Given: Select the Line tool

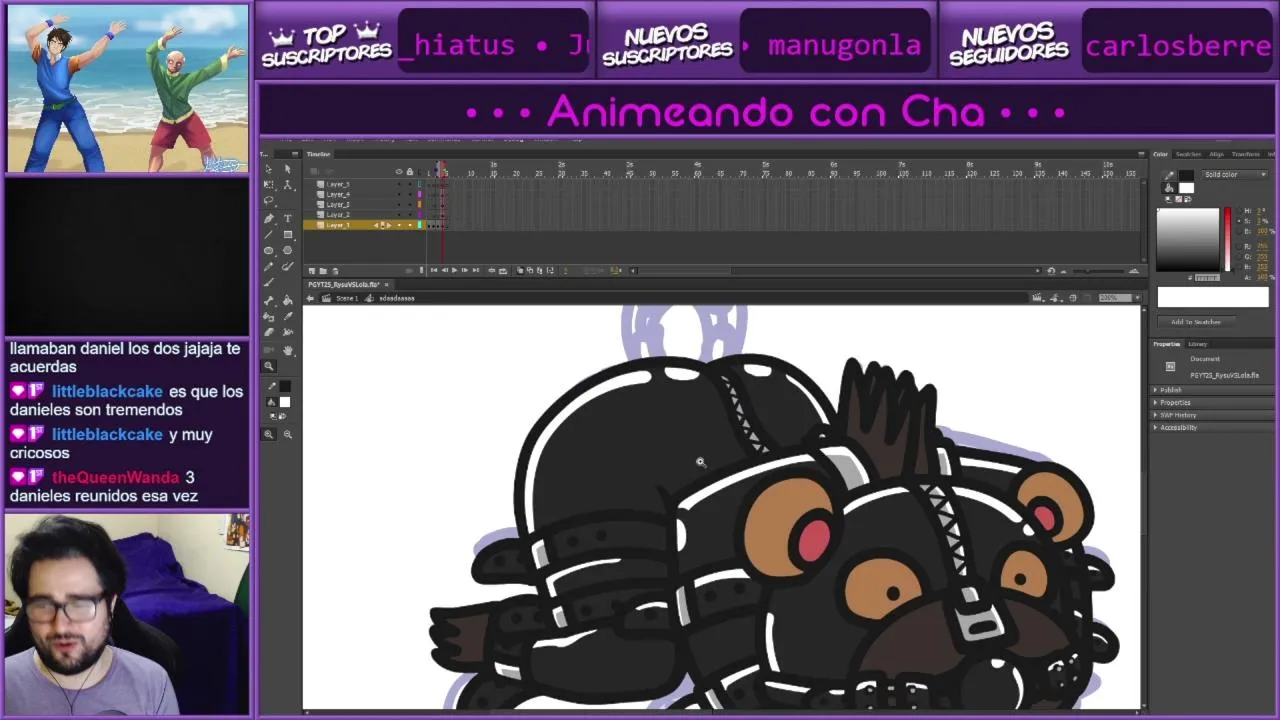Looking at the screenshot, I should (x=268, y=234).
